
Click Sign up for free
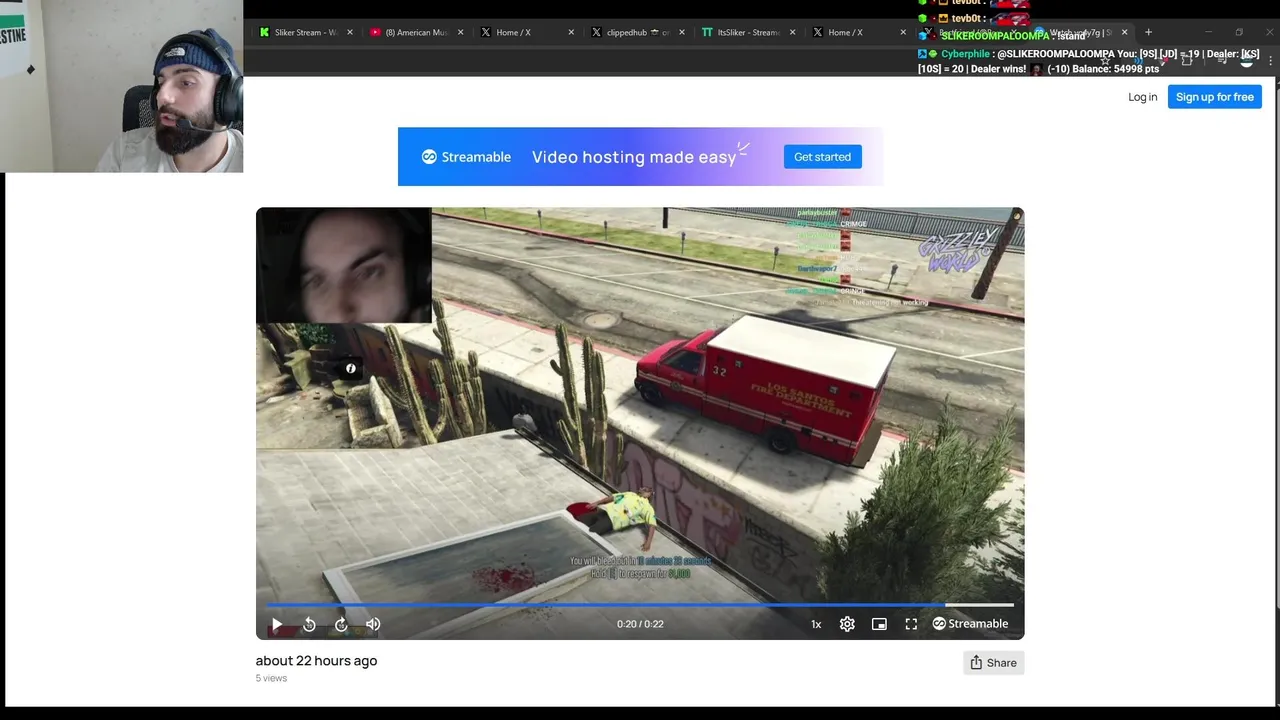point(1214,97)
